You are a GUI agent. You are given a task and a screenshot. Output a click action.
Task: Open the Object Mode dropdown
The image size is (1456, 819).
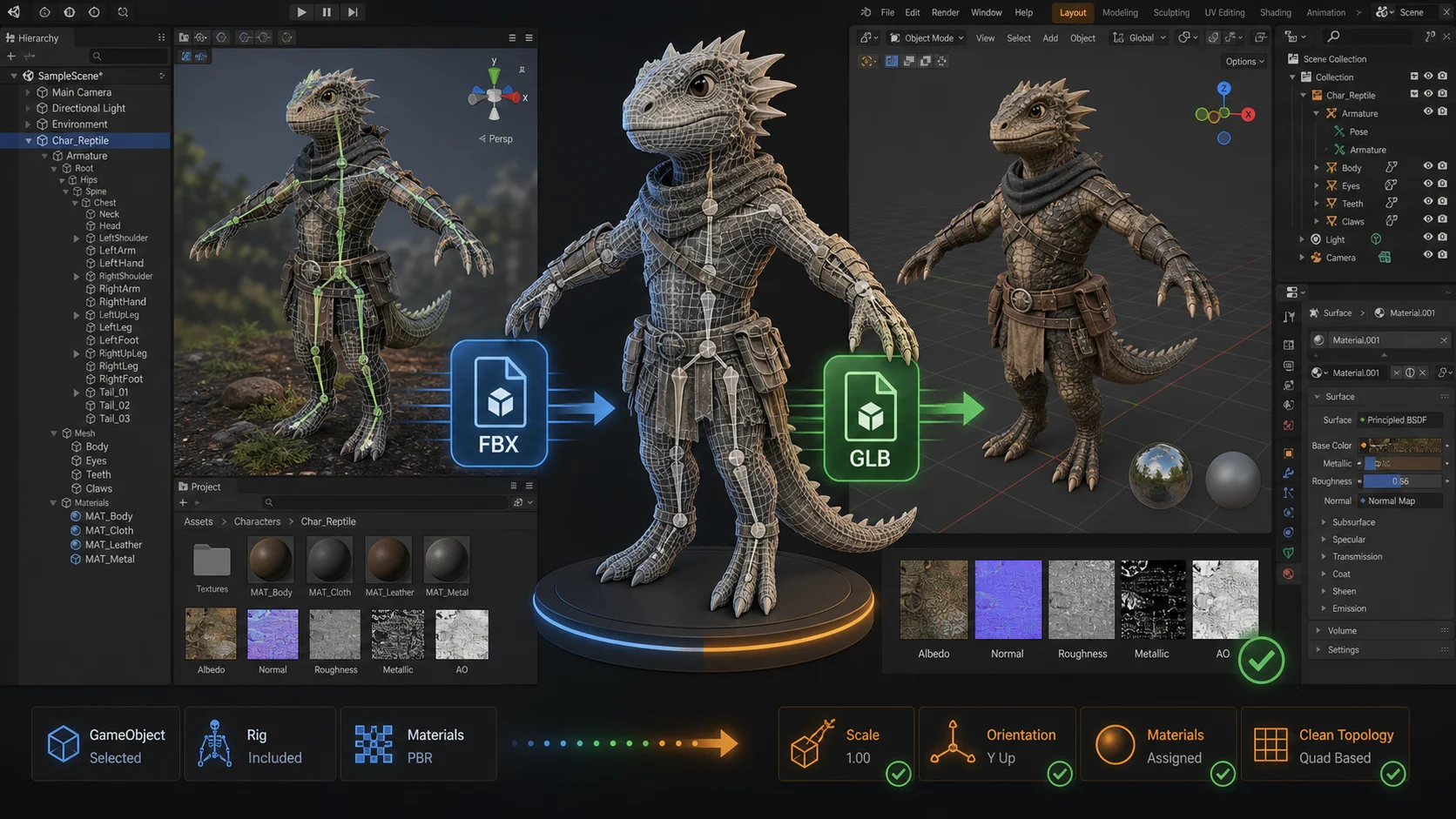click(927, 38)
